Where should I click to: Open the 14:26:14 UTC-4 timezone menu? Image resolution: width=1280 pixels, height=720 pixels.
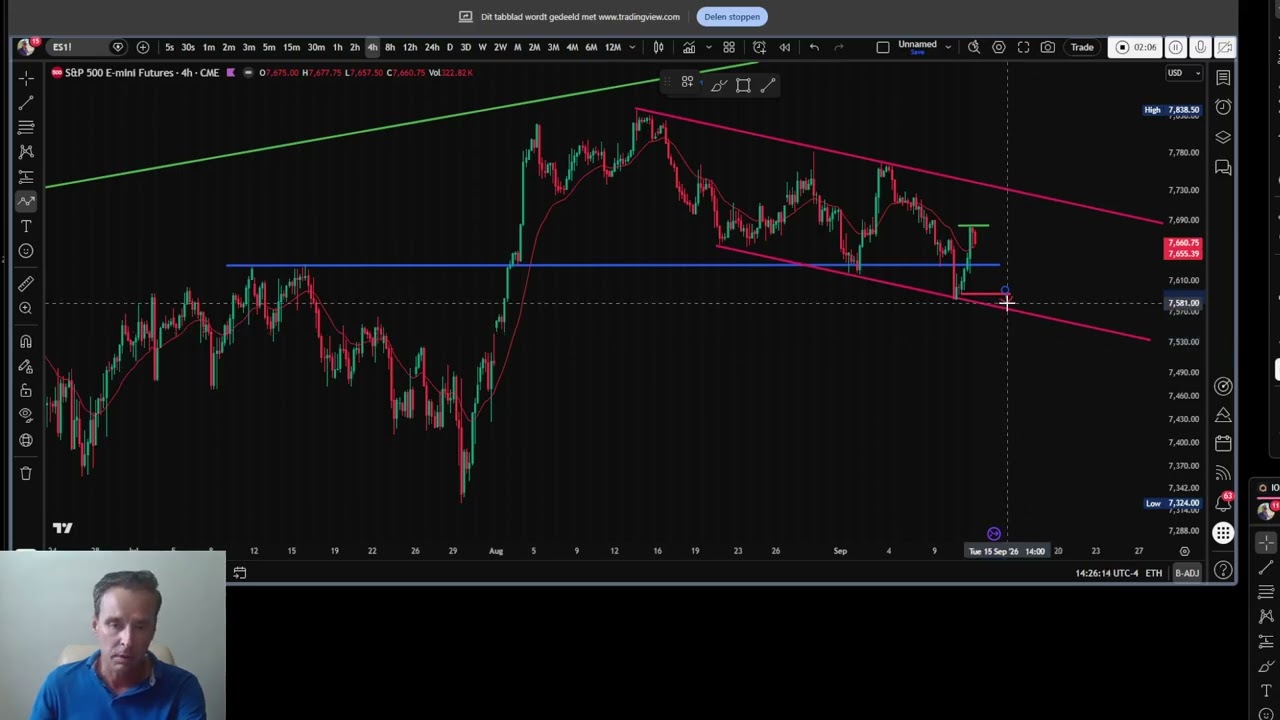[x=1107, y=573]
